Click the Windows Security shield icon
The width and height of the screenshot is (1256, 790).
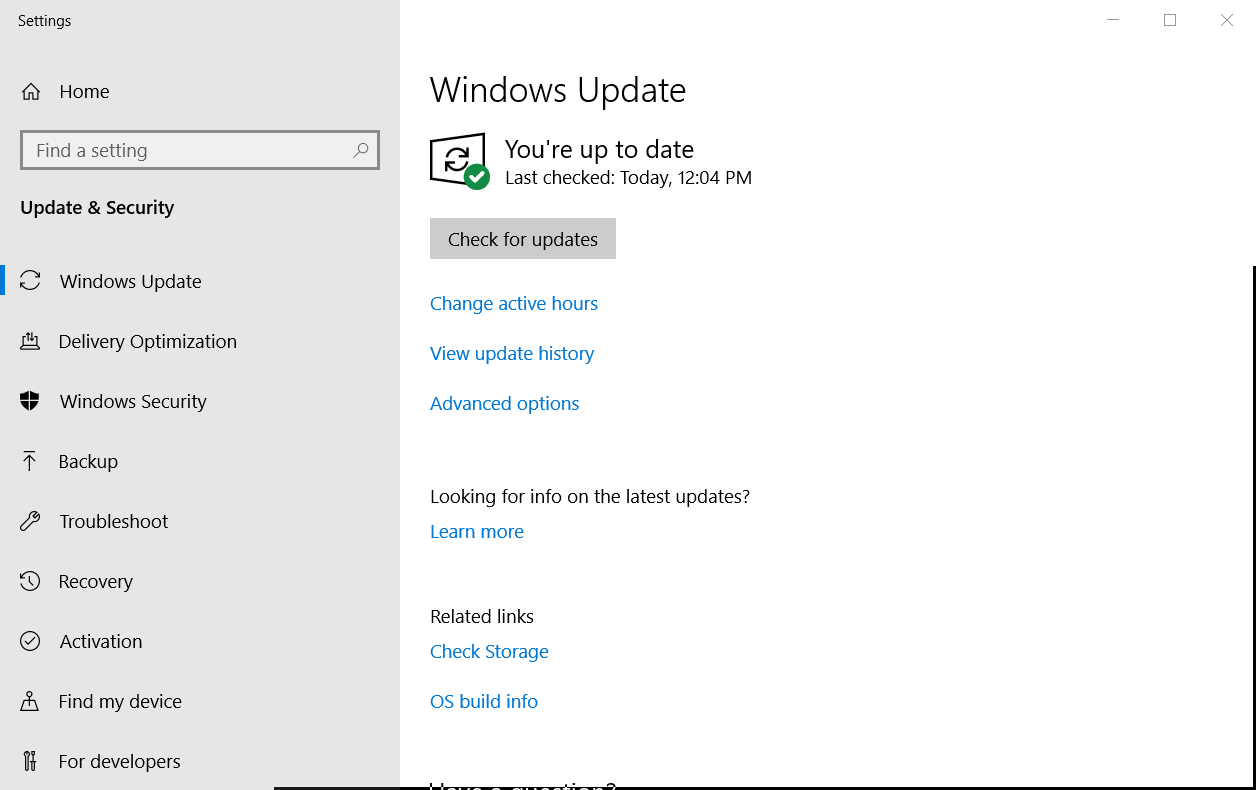click(x=30, y=401)
